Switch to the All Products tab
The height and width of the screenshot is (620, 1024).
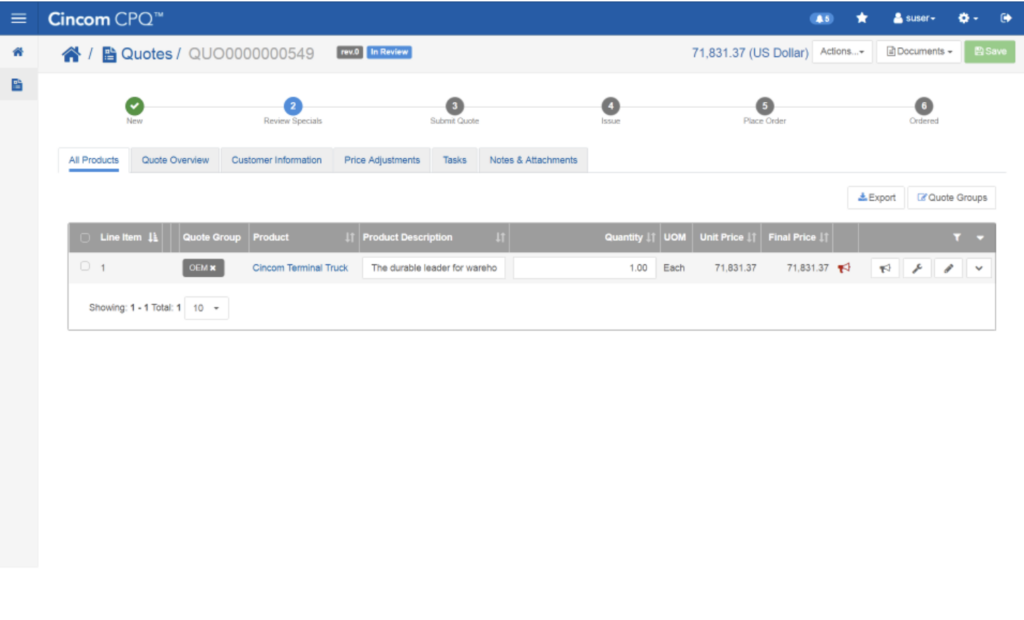tap(94, 160)
